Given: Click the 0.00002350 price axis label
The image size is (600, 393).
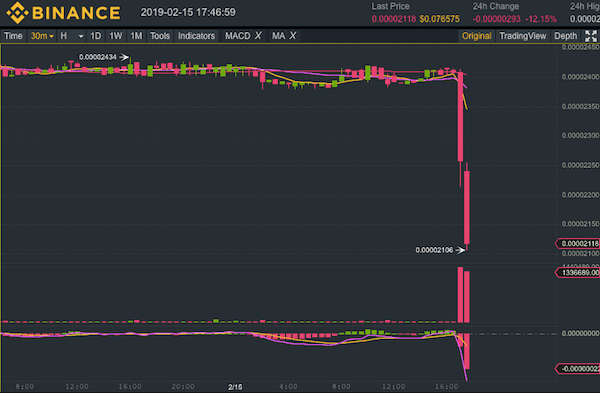Looking at the screenshot, I should click(580, 106).
